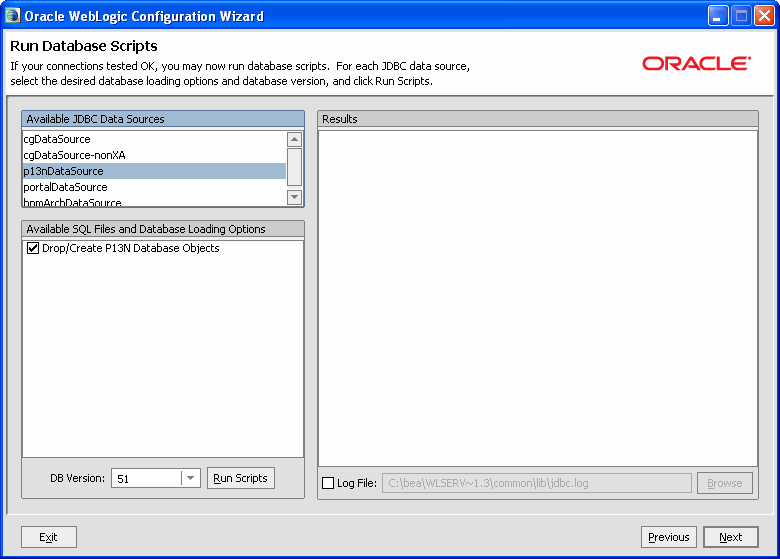This screenshot has width=780, height=559.
Task: Click the data sources list scrollbar thumb
Action: tap(294, 167)
